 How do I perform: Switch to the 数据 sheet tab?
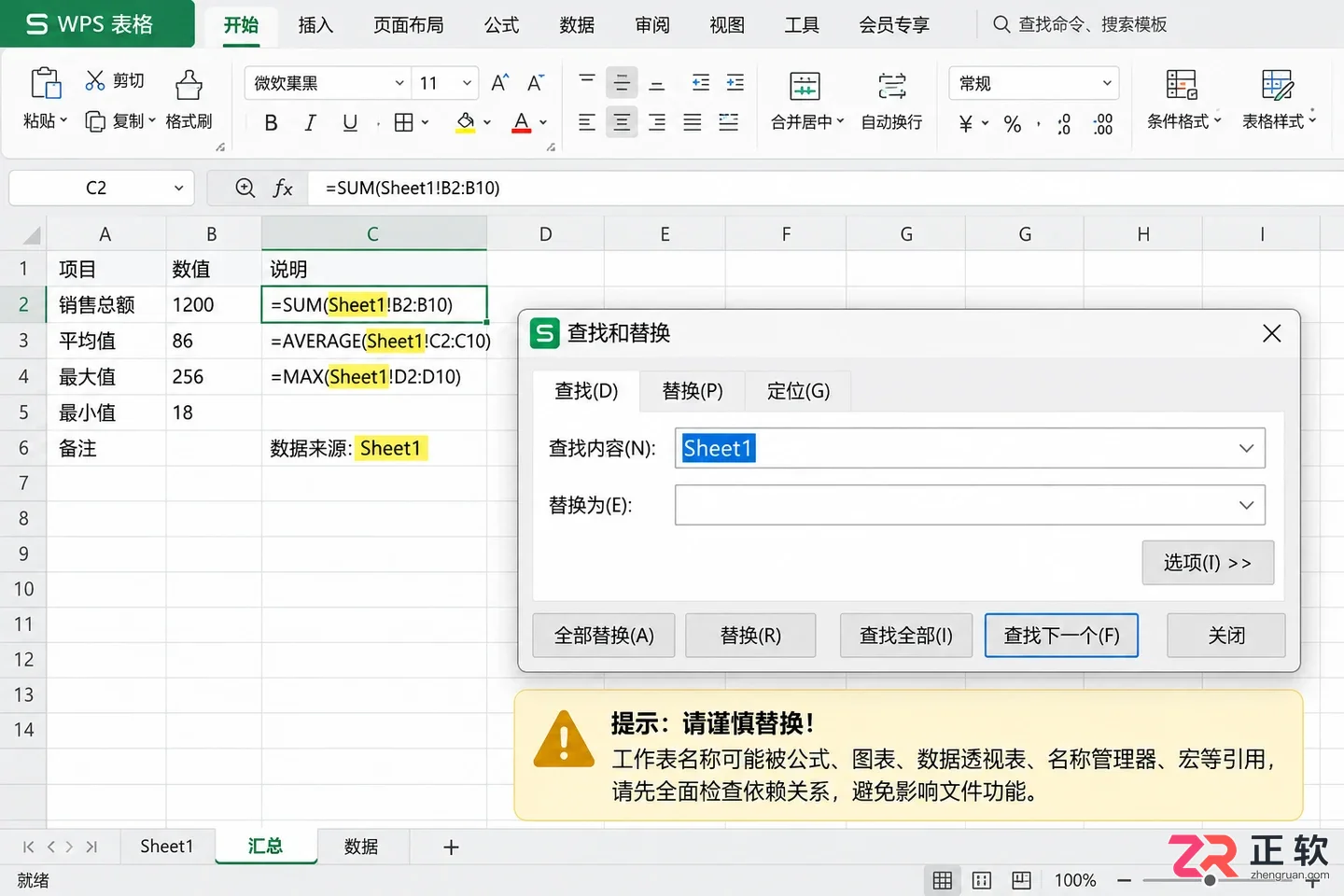point(361,847)
